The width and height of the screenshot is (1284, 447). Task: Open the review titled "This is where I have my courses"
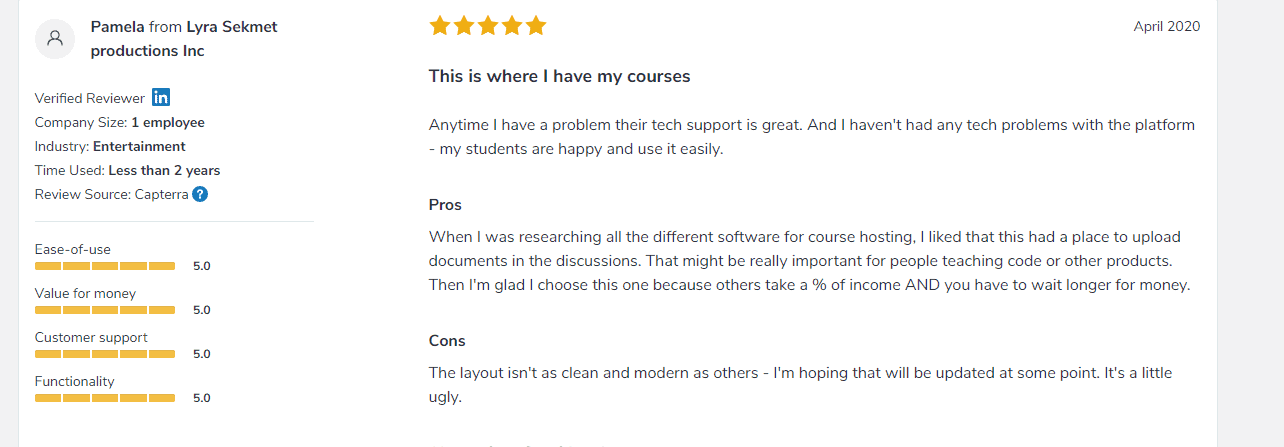559,76
